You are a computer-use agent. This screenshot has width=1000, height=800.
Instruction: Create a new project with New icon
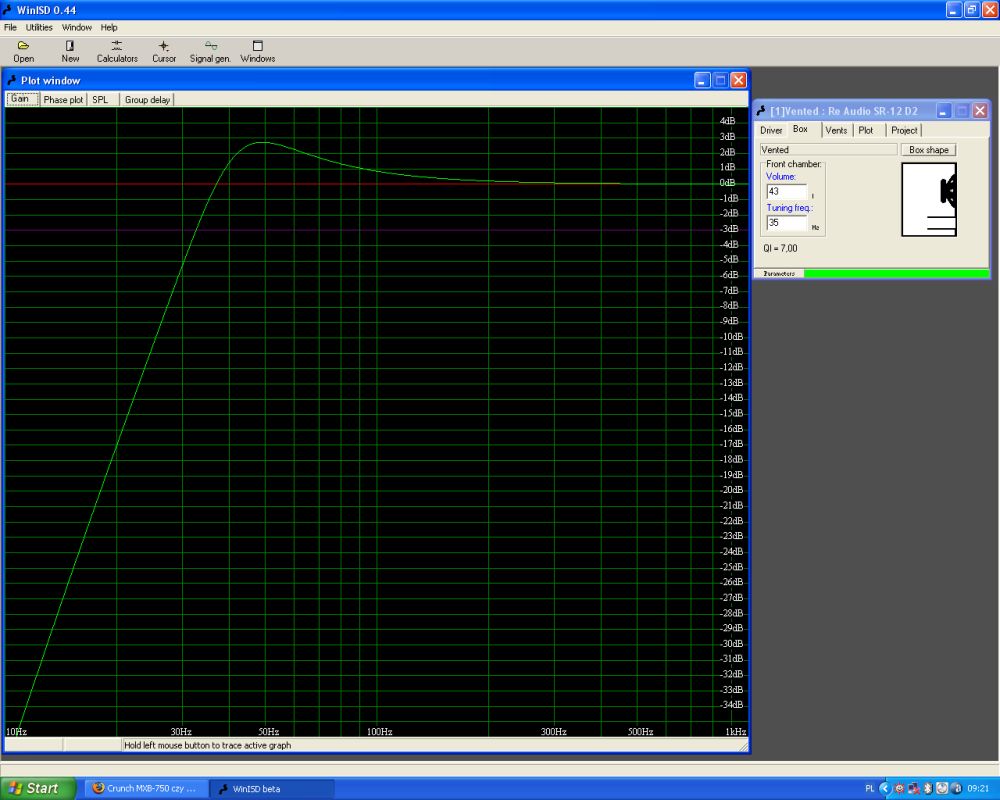tap(70, 51)
